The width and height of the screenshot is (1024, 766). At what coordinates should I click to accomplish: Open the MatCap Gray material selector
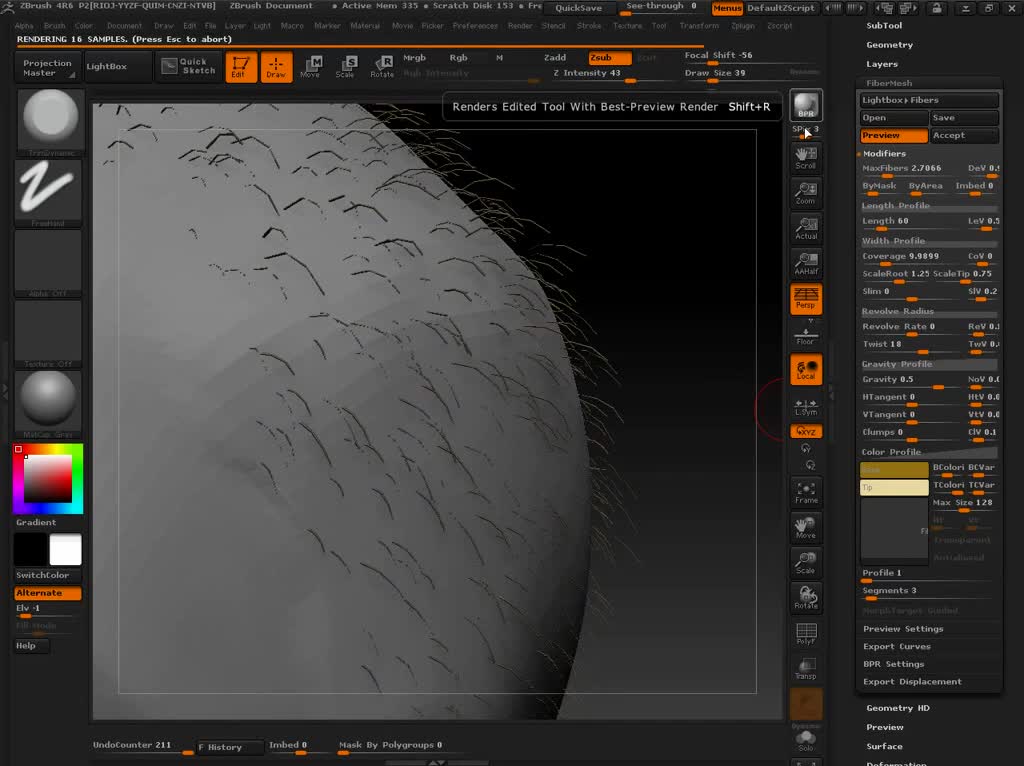point(48,404)
